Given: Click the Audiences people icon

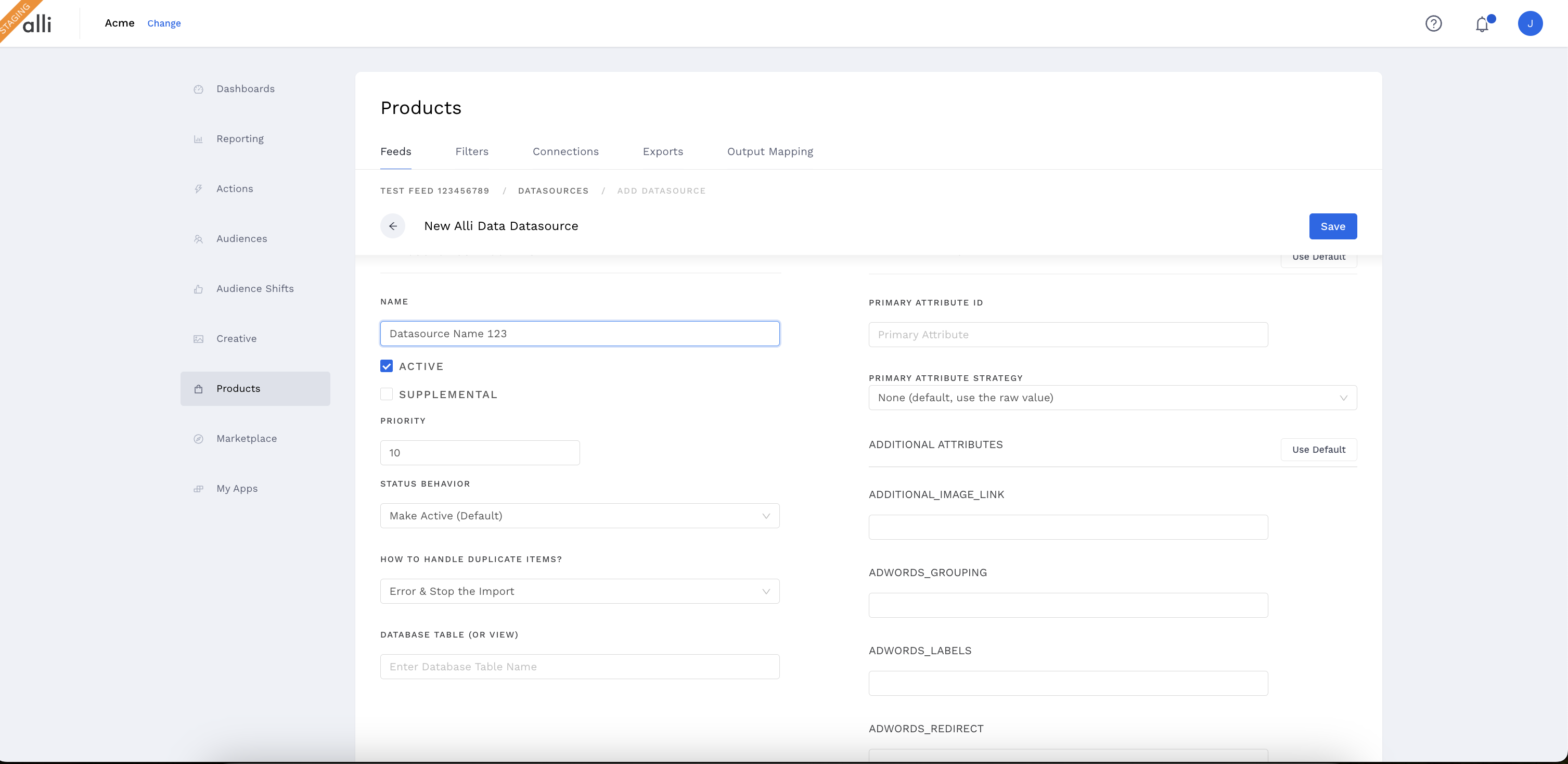Looking at the screenshot, I should tap(198, 239).
